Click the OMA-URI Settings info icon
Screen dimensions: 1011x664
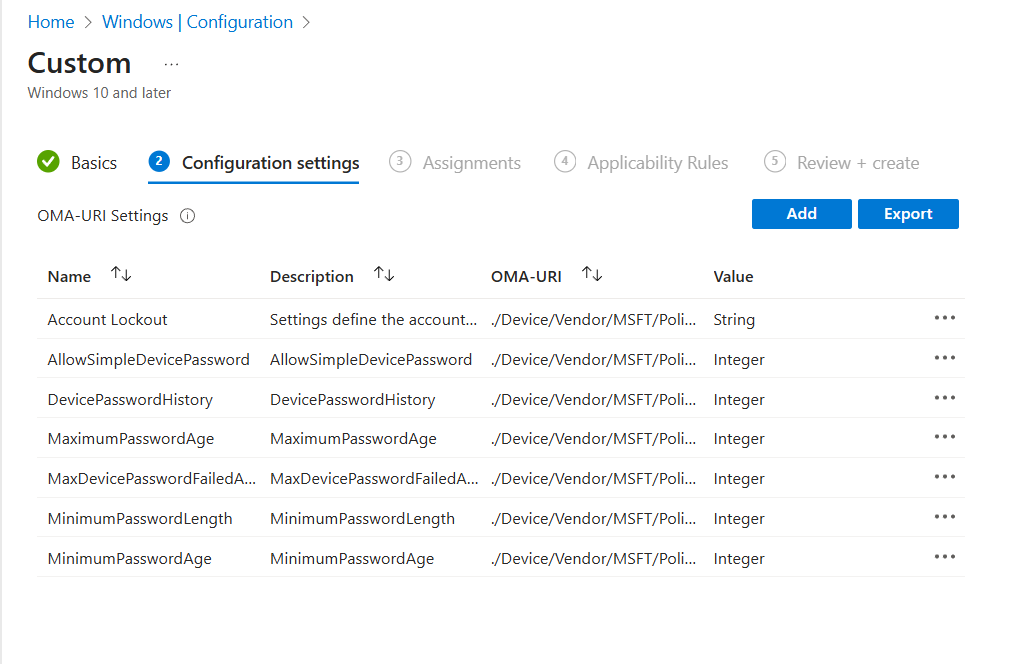tap(187, 216)
